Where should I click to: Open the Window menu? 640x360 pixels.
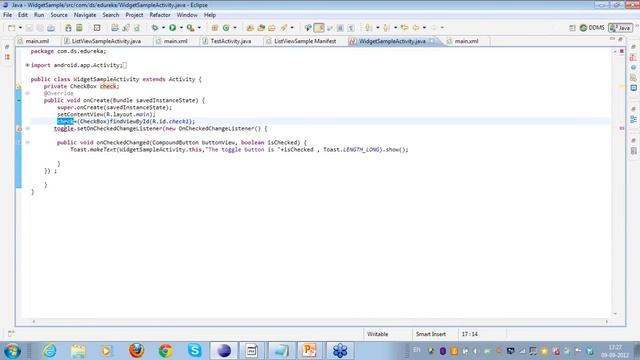click(x=187, y=15)
